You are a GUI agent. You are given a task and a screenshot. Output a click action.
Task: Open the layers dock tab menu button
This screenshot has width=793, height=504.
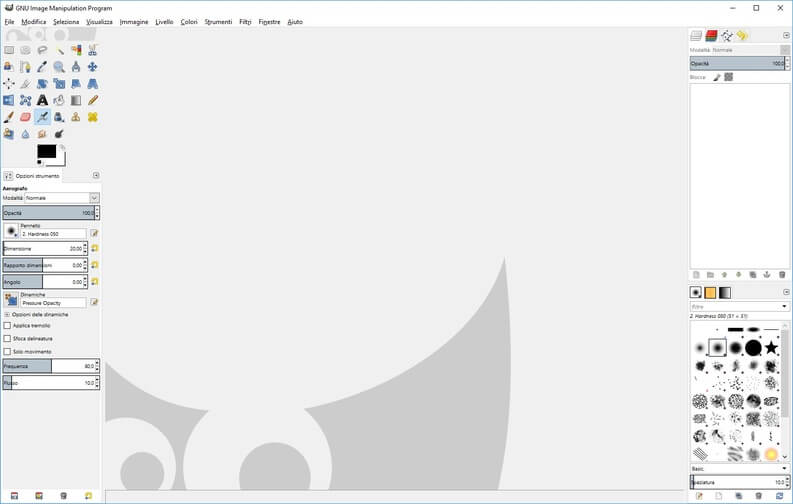point(786,35)
